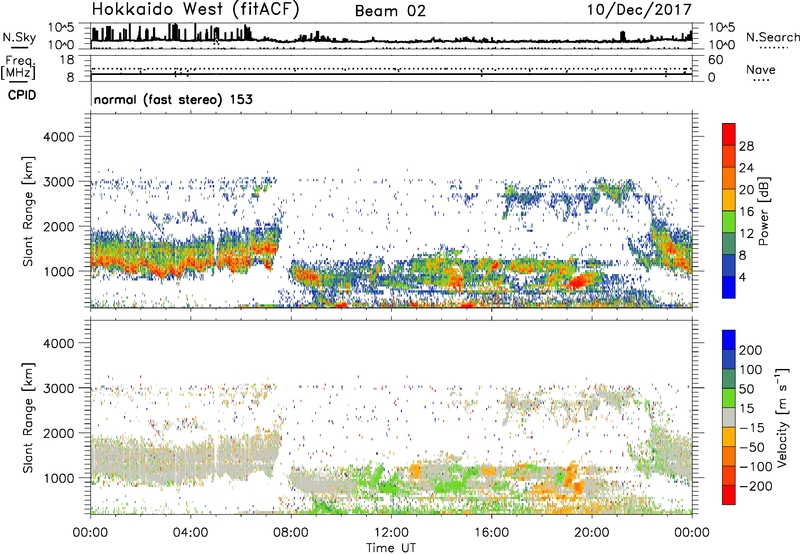Click the '4000' range tick in the power panel
This screenshot has height=554, width=800.
tap(59, 137)
